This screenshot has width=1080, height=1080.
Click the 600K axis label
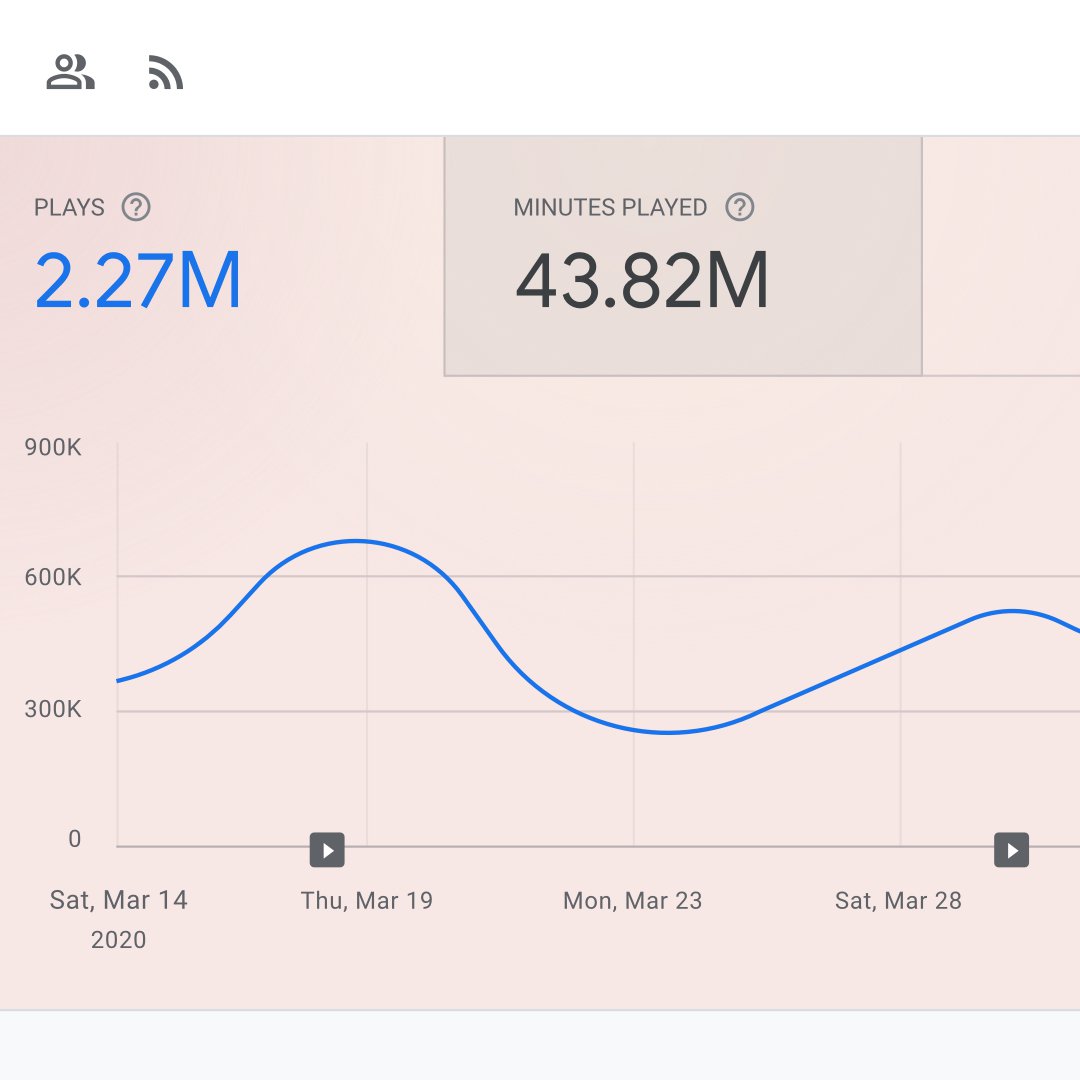53,577
